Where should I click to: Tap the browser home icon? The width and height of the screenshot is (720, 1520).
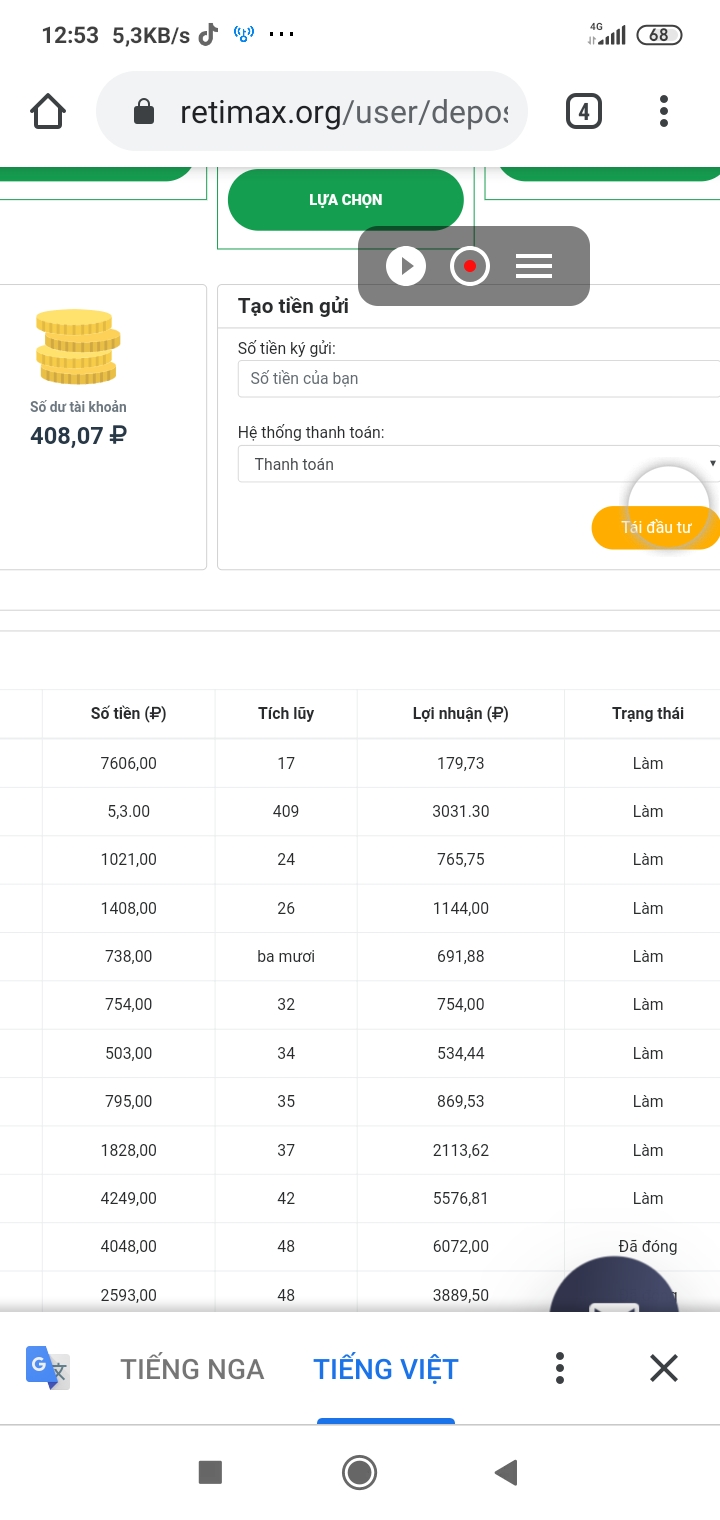click(48, 111)
